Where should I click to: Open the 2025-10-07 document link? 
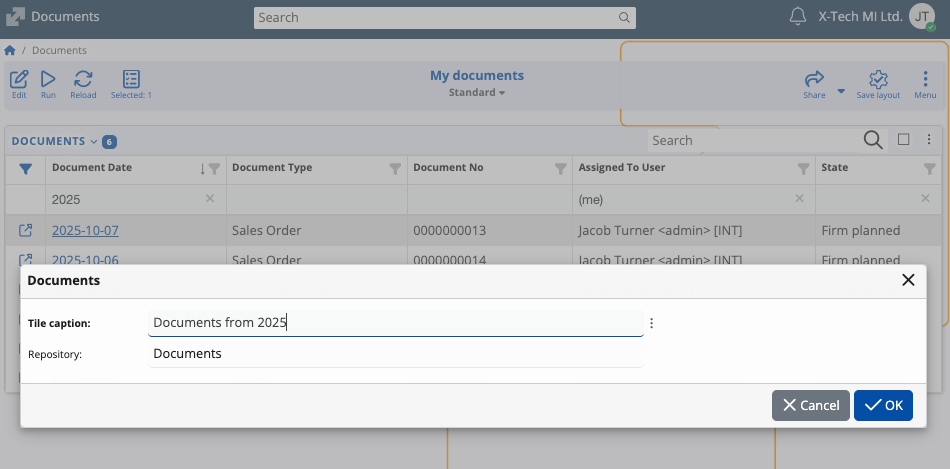85,231
